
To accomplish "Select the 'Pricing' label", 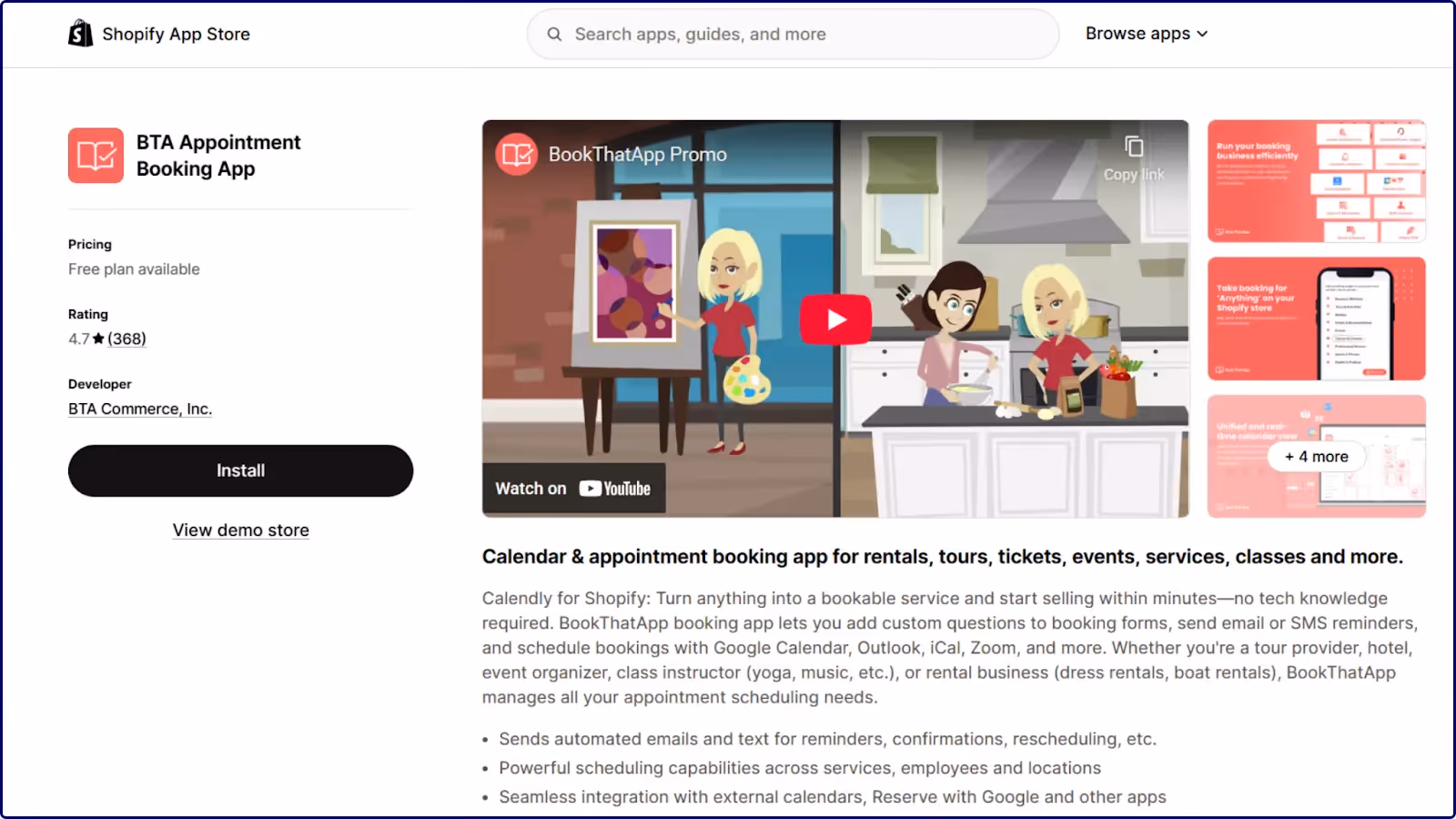I will pyautogui.click(x=90, y=245).
